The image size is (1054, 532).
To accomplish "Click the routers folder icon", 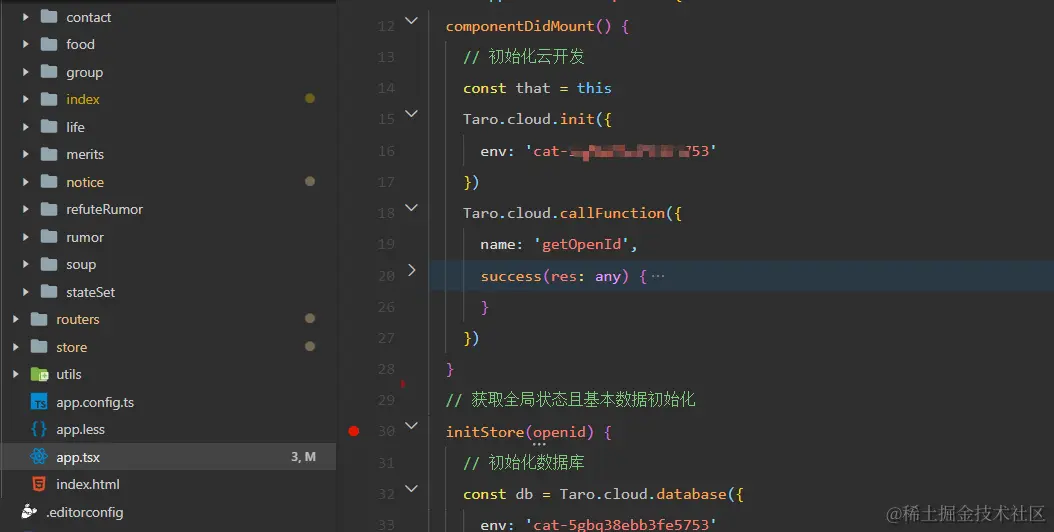I will tap(39, 319).
